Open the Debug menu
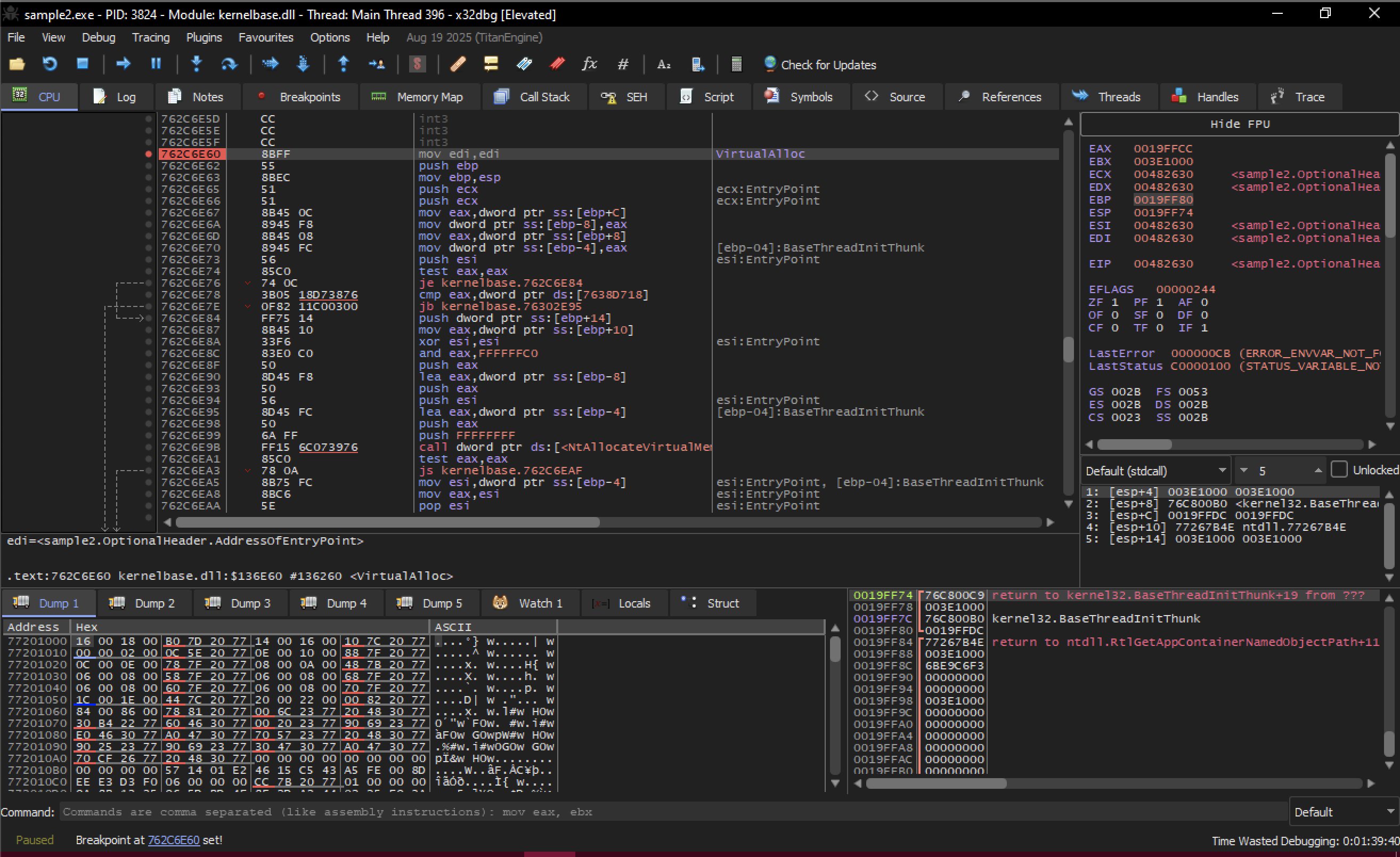Viewport: 1400px width, 857px height. tap(99, 37)
